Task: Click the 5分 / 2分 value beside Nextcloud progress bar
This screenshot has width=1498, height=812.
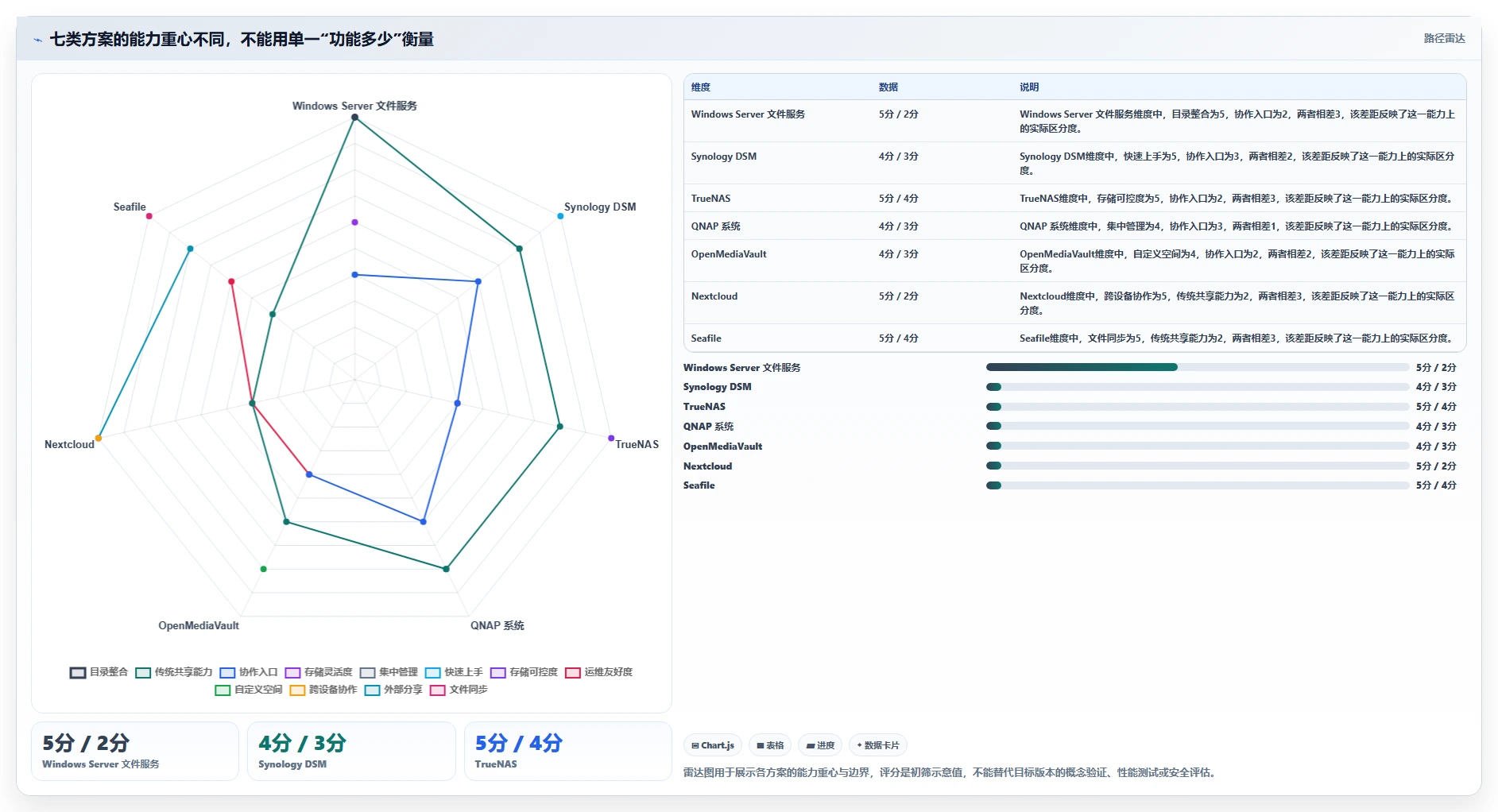Action: pos(1436,466)
